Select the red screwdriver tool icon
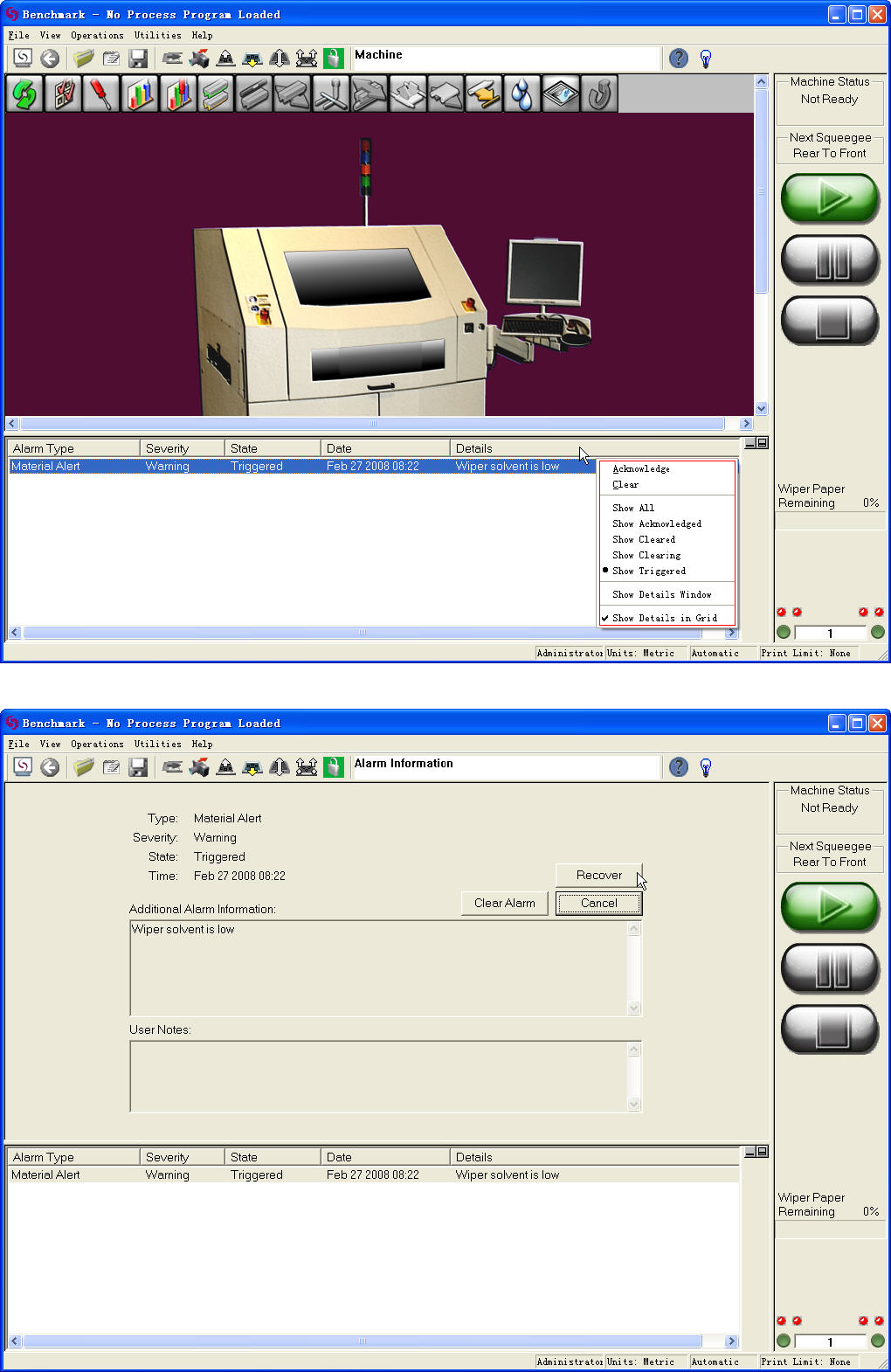This screenshot has height=1372, width=891. tap(101, 94)
